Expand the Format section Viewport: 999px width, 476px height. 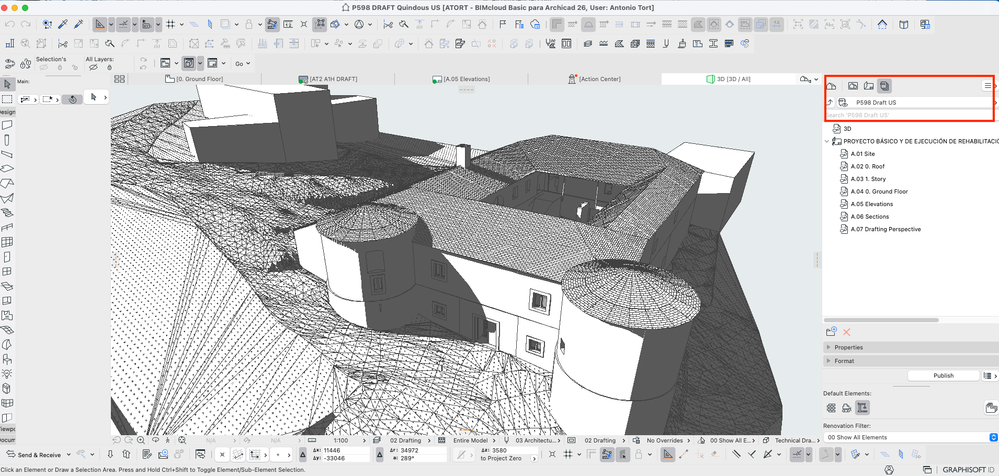844,360
